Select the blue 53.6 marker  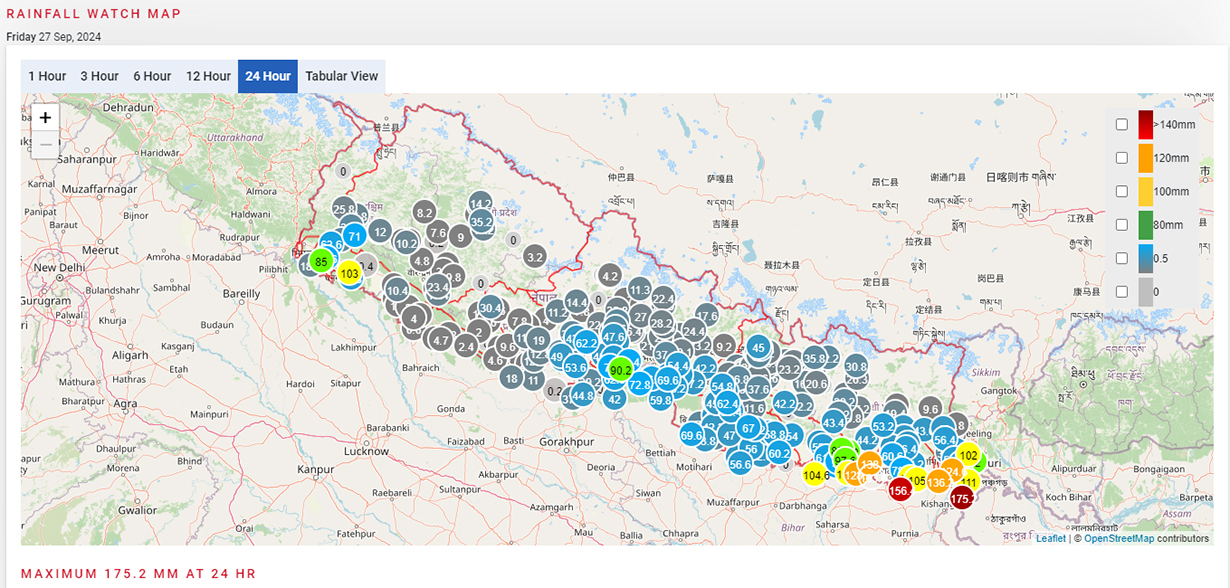pyautogui.click(x=575, y=367)
